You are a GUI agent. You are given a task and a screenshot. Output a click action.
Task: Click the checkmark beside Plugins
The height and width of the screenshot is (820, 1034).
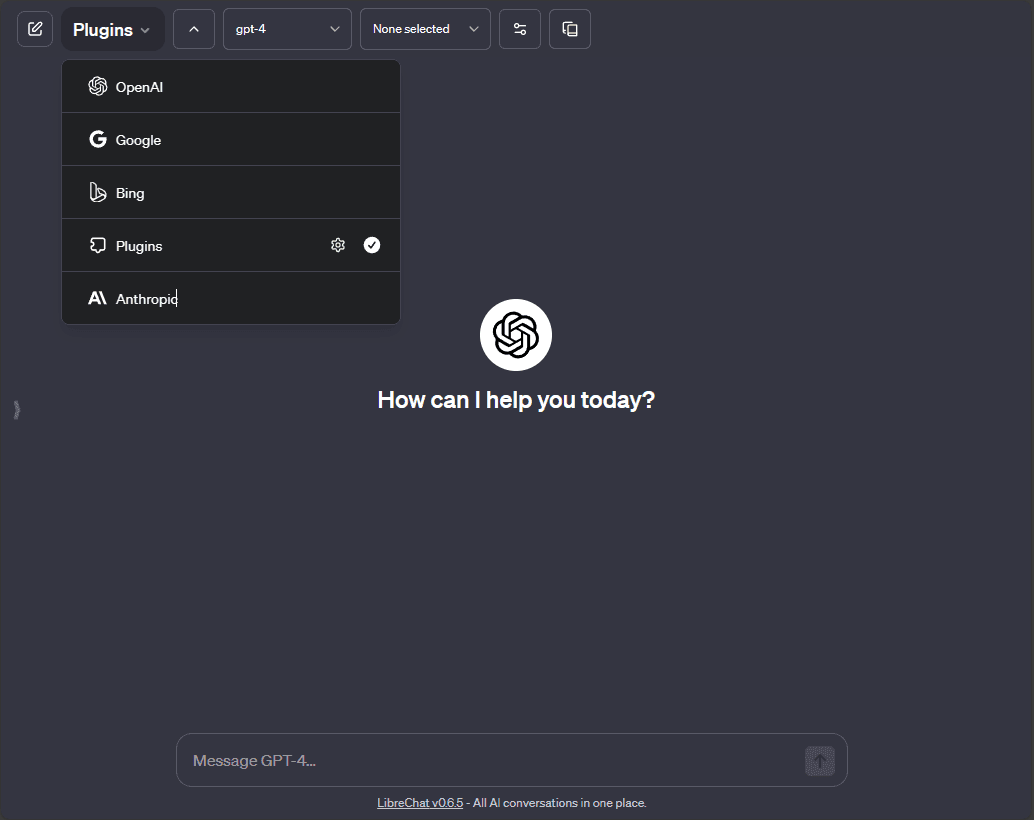click(x=372, y=245)
